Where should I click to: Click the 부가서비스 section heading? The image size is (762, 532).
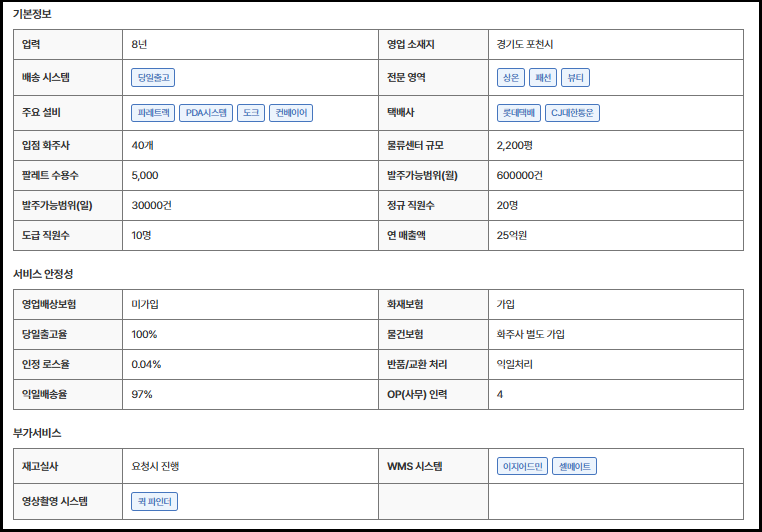[37, 433]
